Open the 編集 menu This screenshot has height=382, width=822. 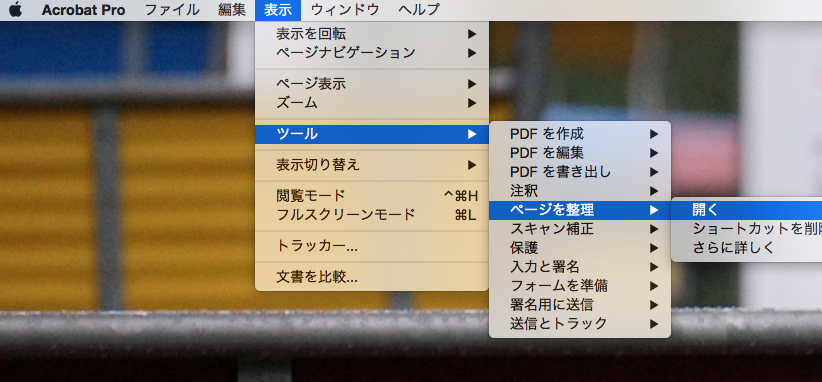click(x=232, y=10)
